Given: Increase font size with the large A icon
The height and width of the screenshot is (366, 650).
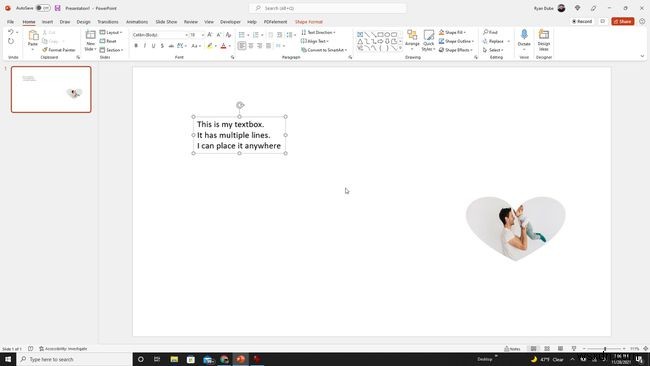Looking at the screenshot, I should pyautogui.click(x=210, y=35).
